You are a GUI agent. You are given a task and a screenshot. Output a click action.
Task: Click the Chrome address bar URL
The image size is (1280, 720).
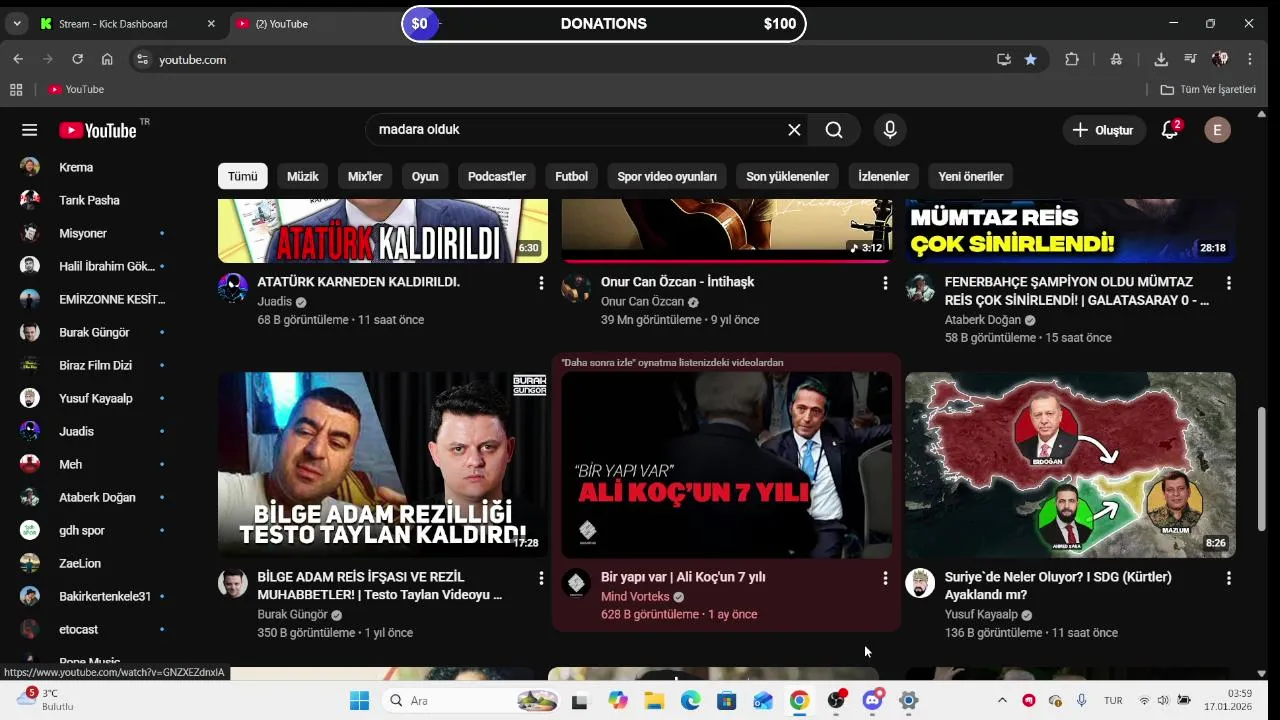(x=192, y=59)
